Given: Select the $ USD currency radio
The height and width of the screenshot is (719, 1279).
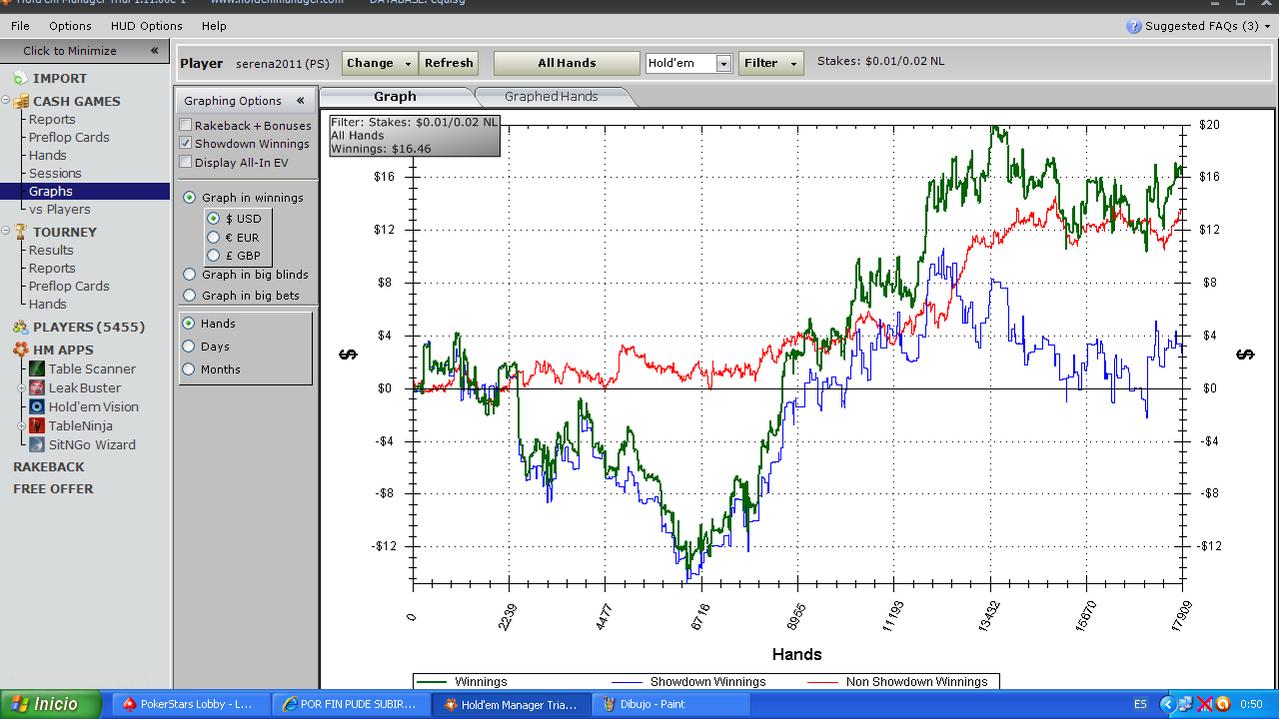Looking at the screenshot, I should [213, 218].
